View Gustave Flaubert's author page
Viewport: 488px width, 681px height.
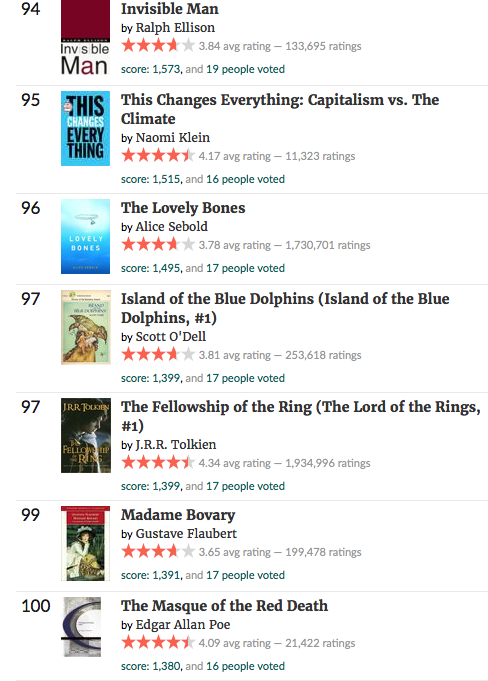[186, 534]
